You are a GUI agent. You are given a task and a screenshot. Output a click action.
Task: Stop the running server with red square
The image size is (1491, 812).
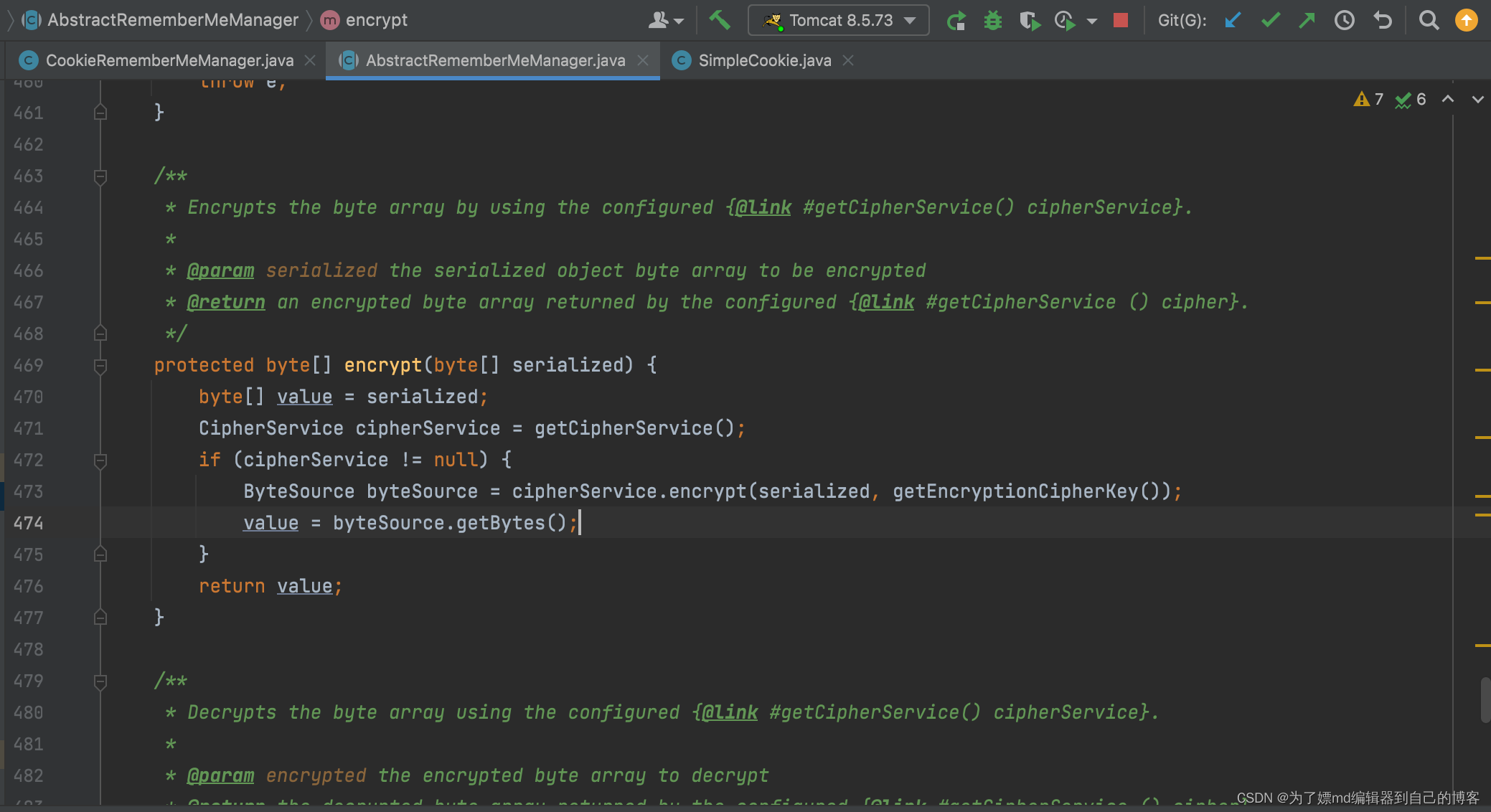(x=1121, y=20)
